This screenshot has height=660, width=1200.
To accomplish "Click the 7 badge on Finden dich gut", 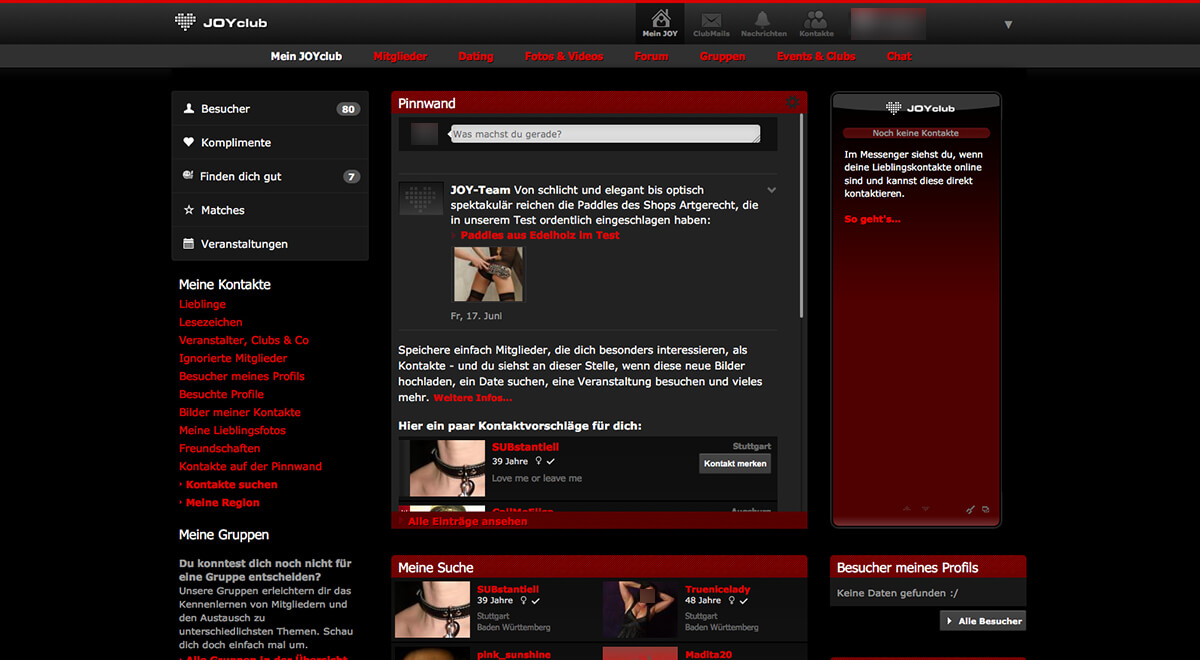I will click(x=351, y=177).
